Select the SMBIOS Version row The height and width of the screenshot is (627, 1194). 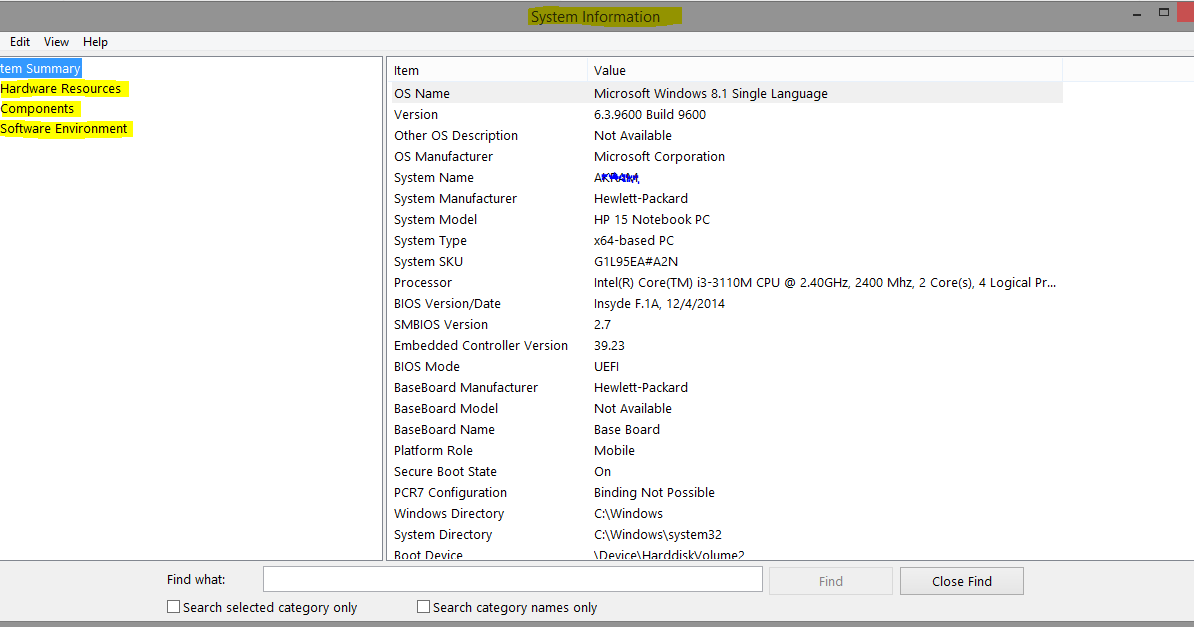(x=725, y=325)
